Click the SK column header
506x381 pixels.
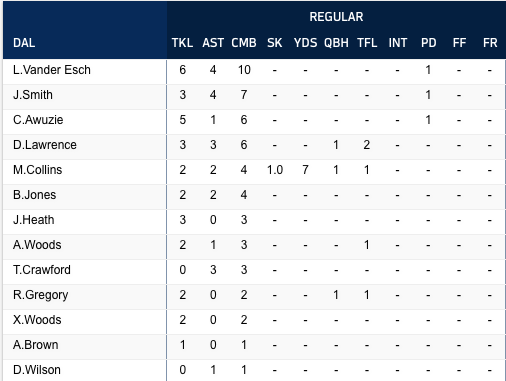pyautogui.click(x=274, y=43)
